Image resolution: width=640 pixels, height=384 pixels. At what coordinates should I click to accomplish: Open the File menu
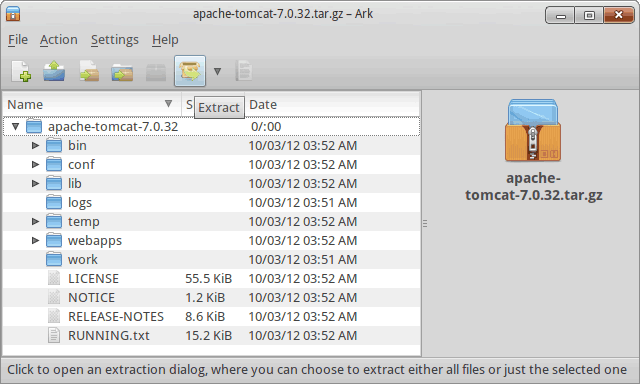click(x=18, y=40)
